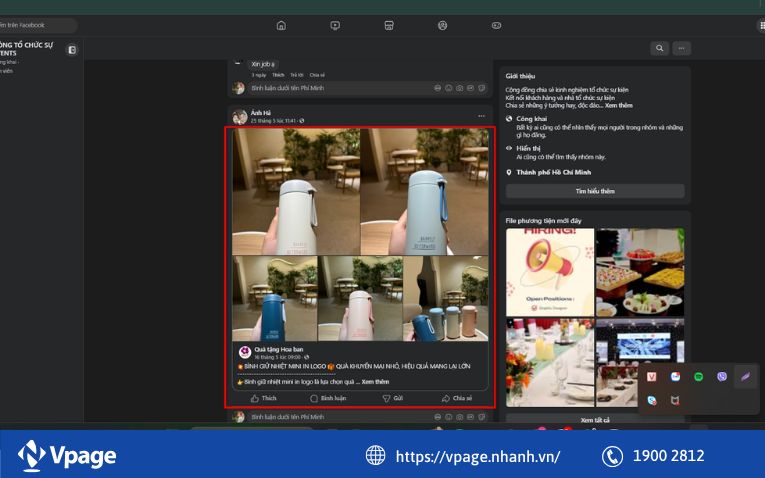
Task: Add a GIF in the upper comment box
Action: tap(471, 88)
